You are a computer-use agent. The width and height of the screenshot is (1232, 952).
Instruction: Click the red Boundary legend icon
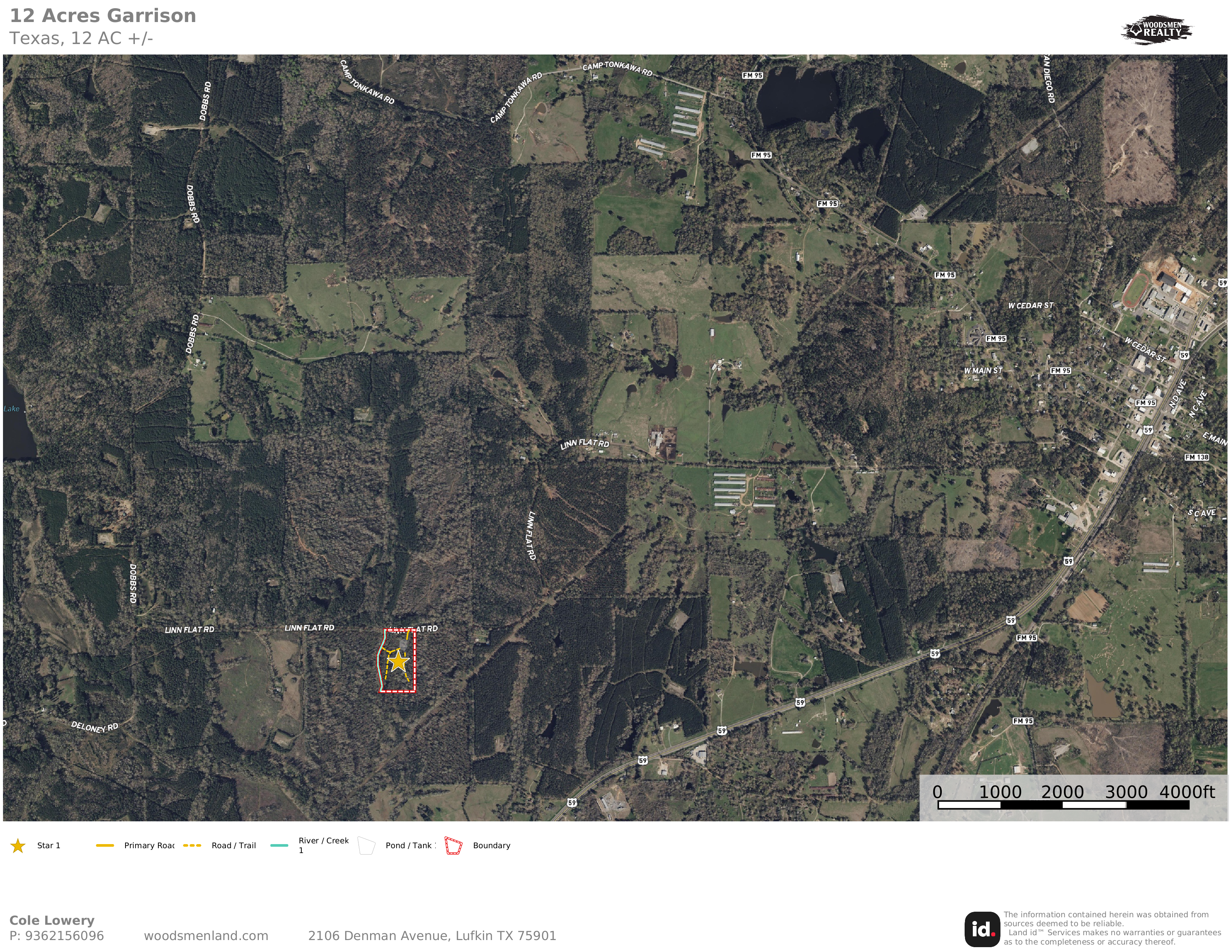coord(453,845)
